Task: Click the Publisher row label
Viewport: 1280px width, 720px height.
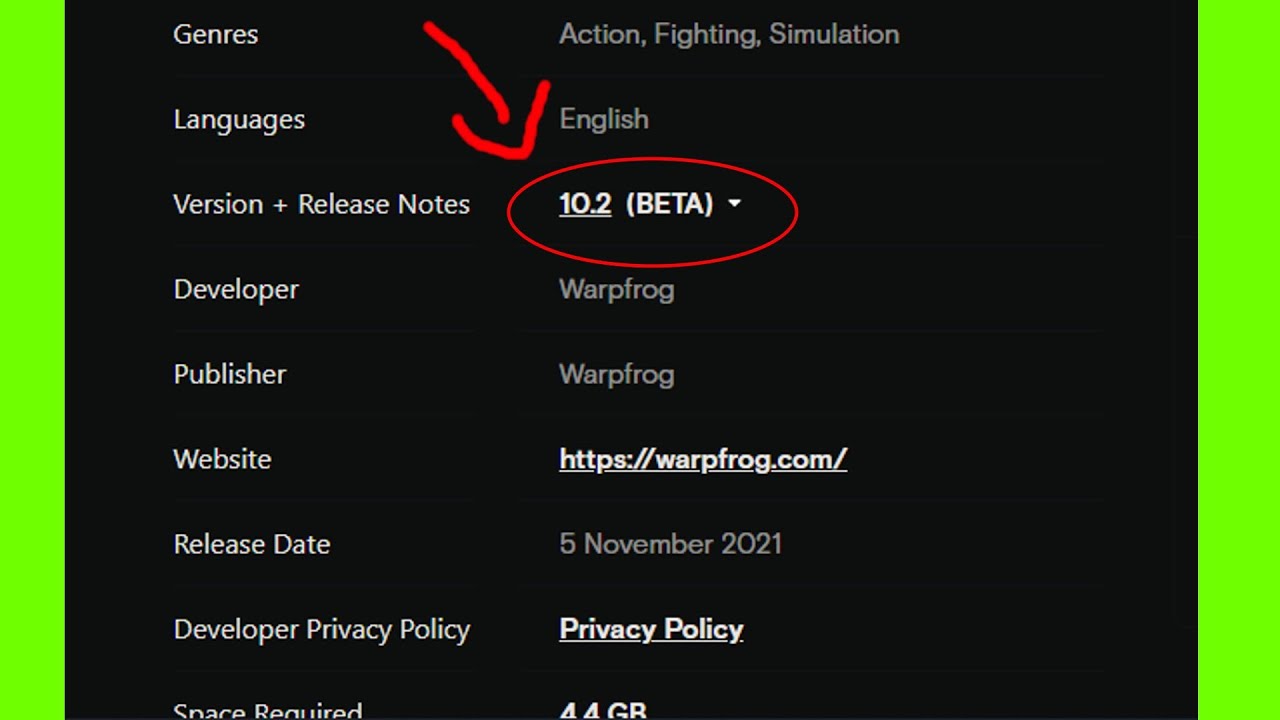Action: pos(230,374)
